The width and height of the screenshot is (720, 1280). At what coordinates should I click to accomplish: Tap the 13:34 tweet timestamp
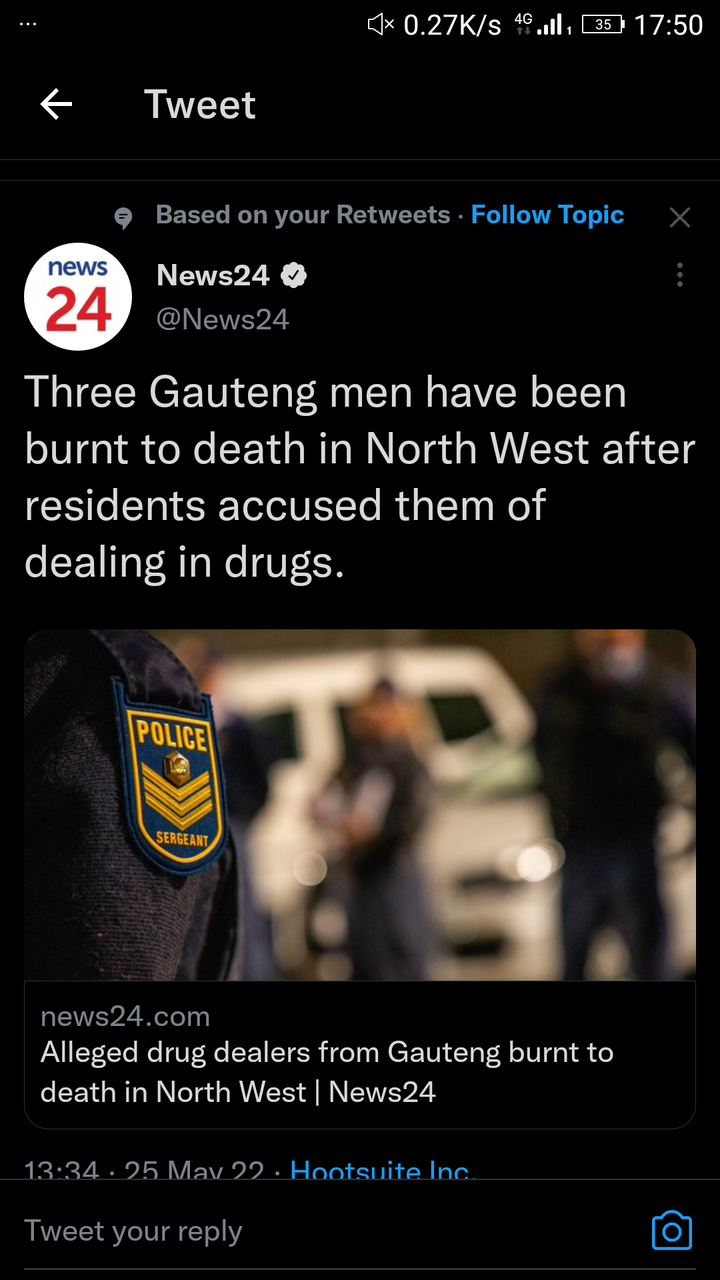(62, 1170)
